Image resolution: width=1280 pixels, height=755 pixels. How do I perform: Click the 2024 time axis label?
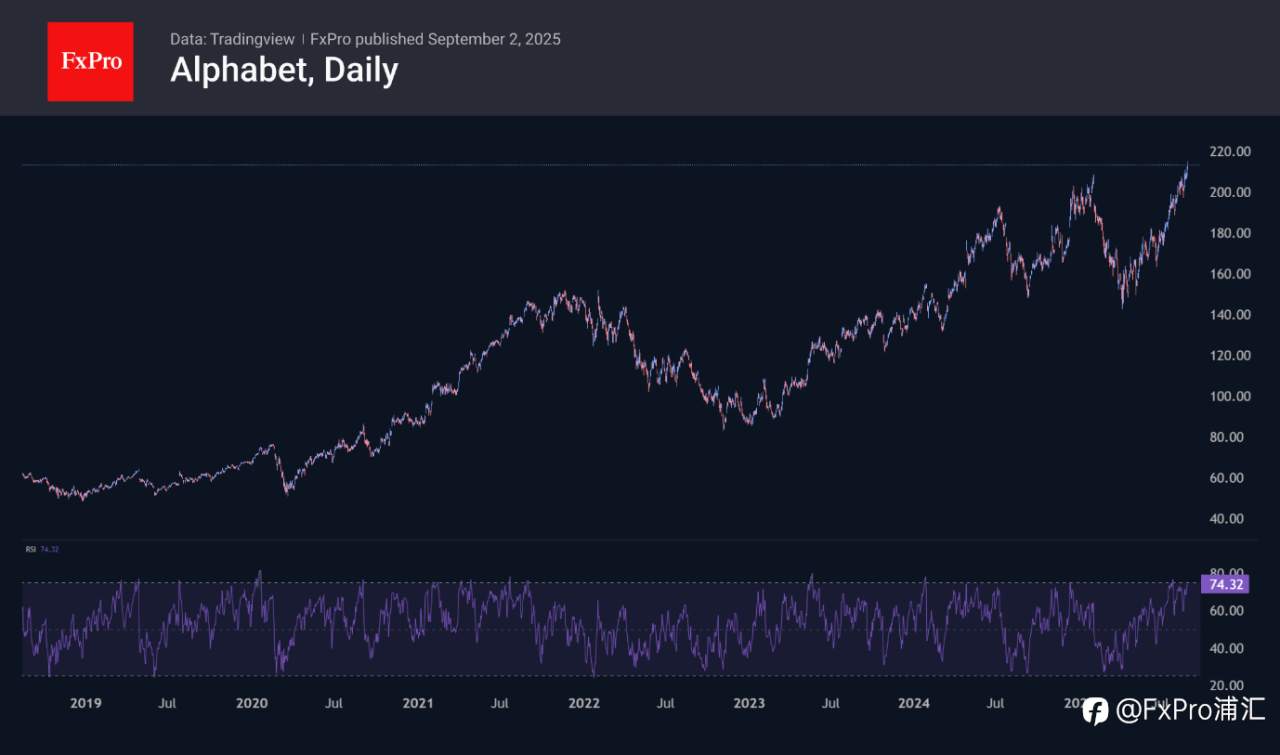pos(914,704)
